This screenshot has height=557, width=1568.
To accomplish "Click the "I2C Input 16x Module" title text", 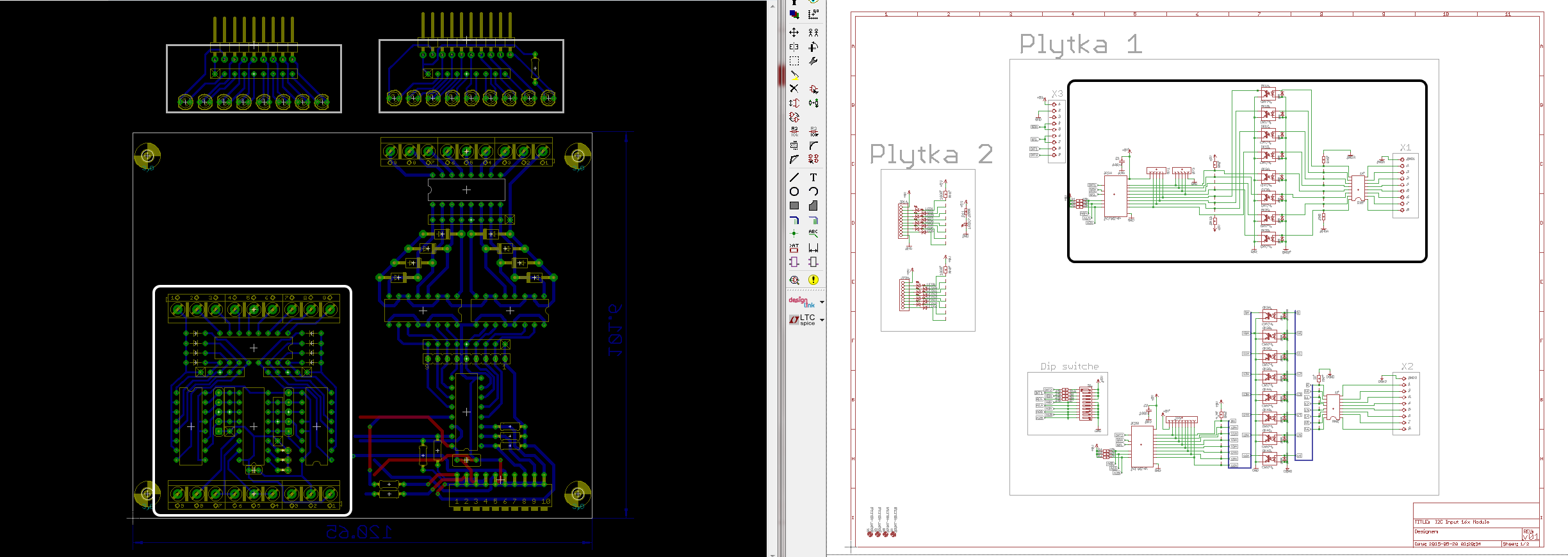I will [x=1462, y=522].
